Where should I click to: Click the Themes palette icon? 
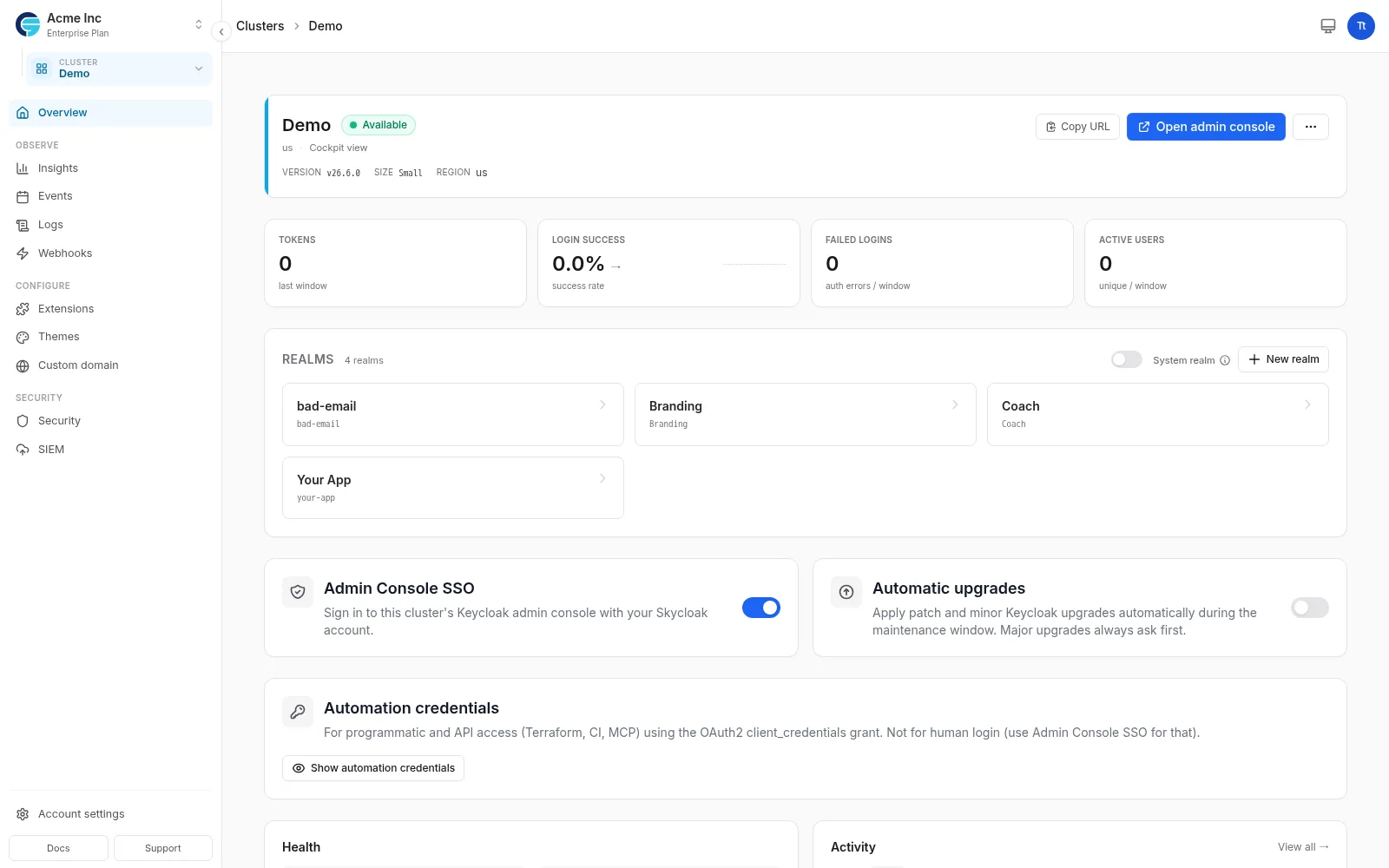click(23, 338)
